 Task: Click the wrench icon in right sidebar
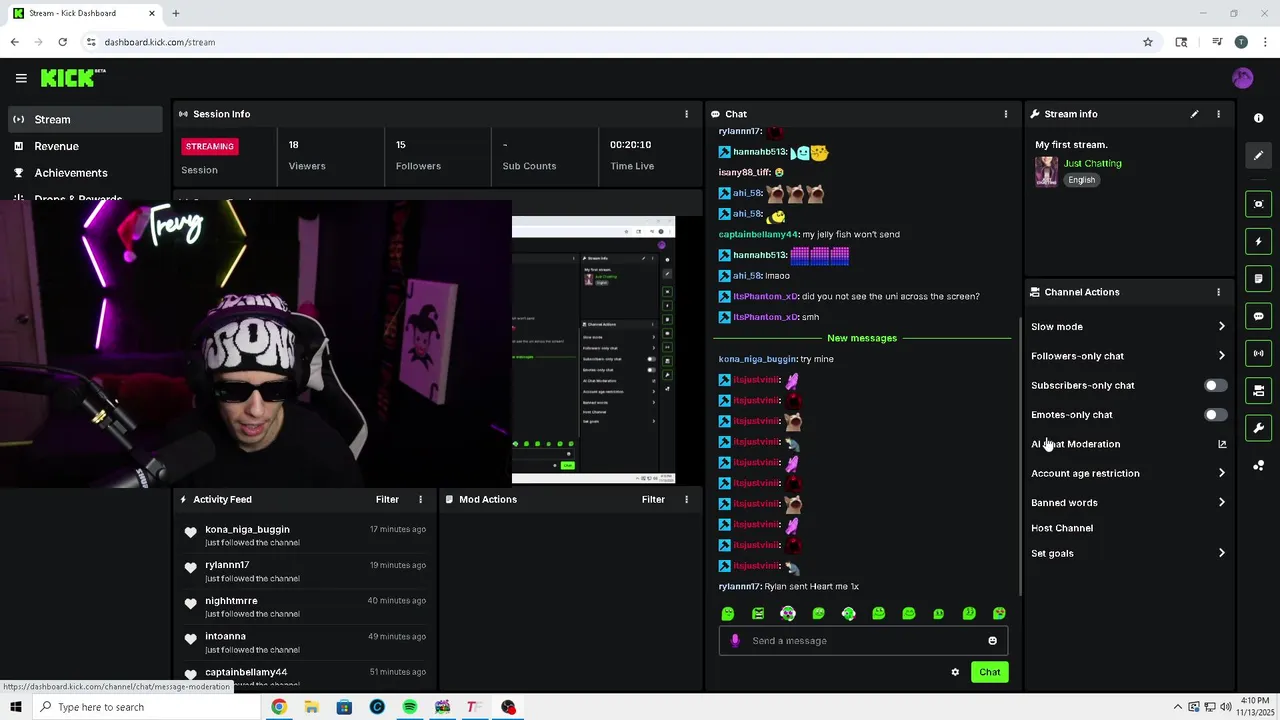point(1258,428)
